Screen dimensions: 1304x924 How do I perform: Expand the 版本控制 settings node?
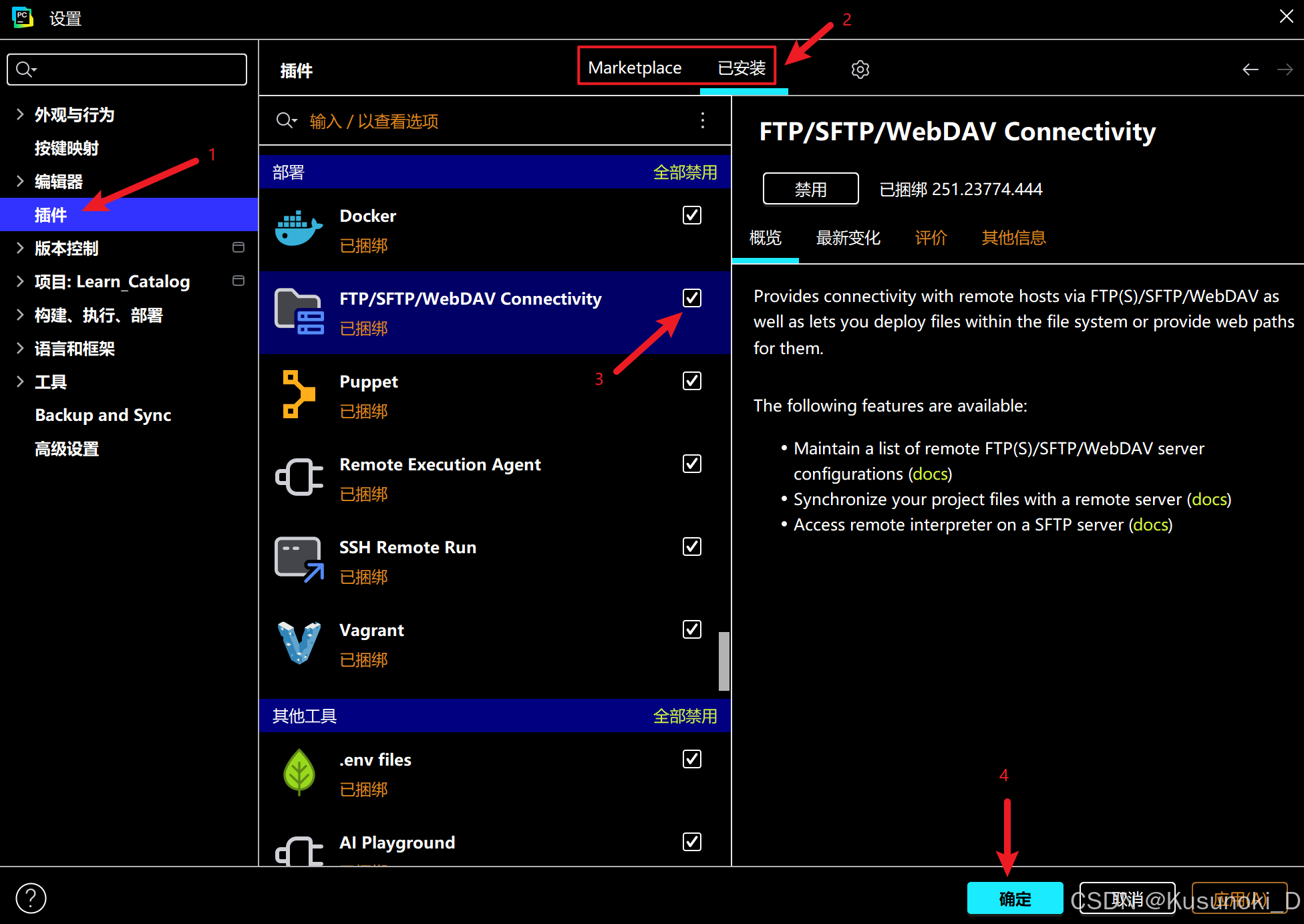click(20, 248)
